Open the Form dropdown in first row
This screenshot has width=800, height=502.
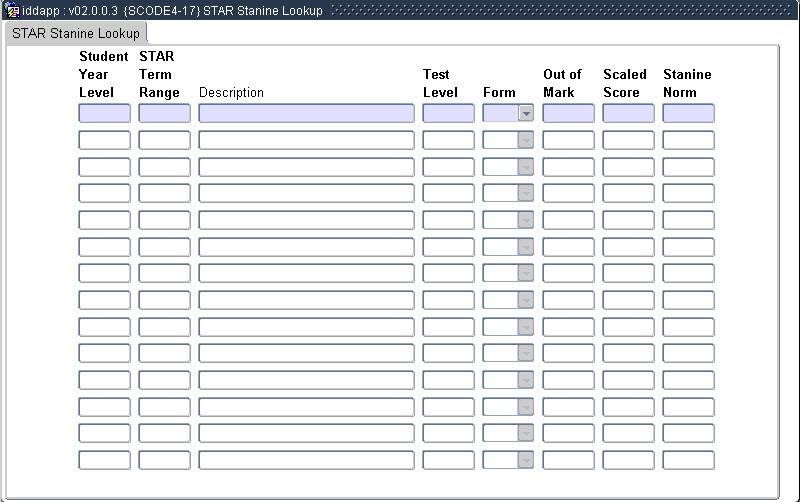tap(526, 113)
